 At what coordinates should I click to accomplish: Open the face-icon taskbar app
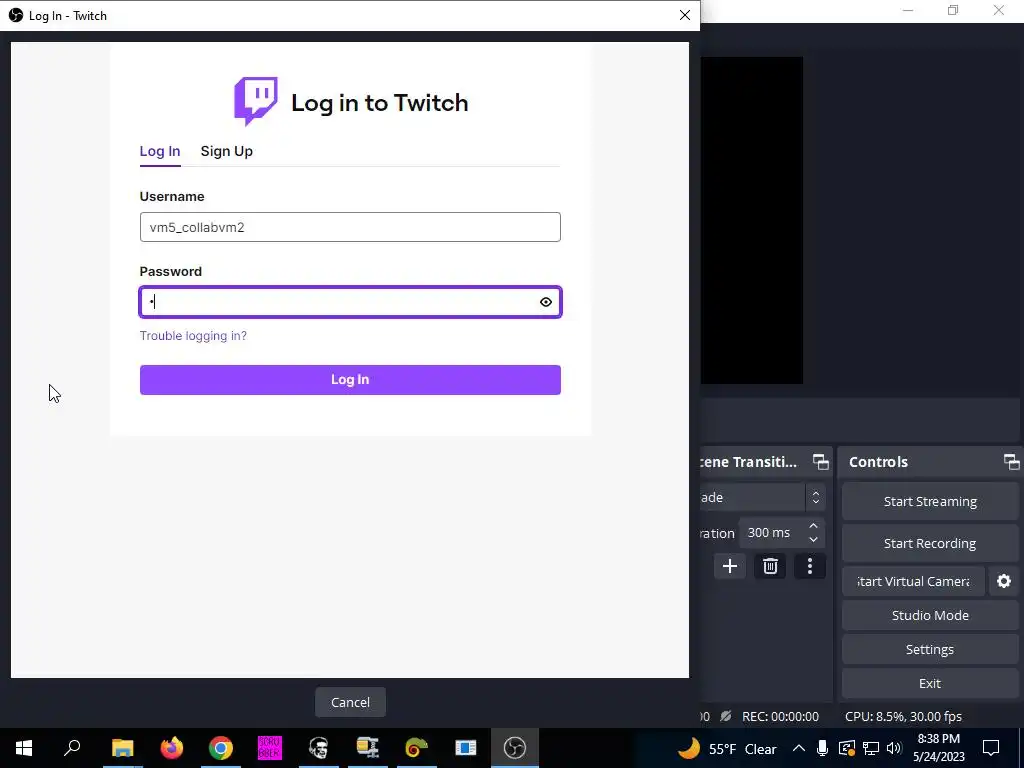[x=319, y=748]
